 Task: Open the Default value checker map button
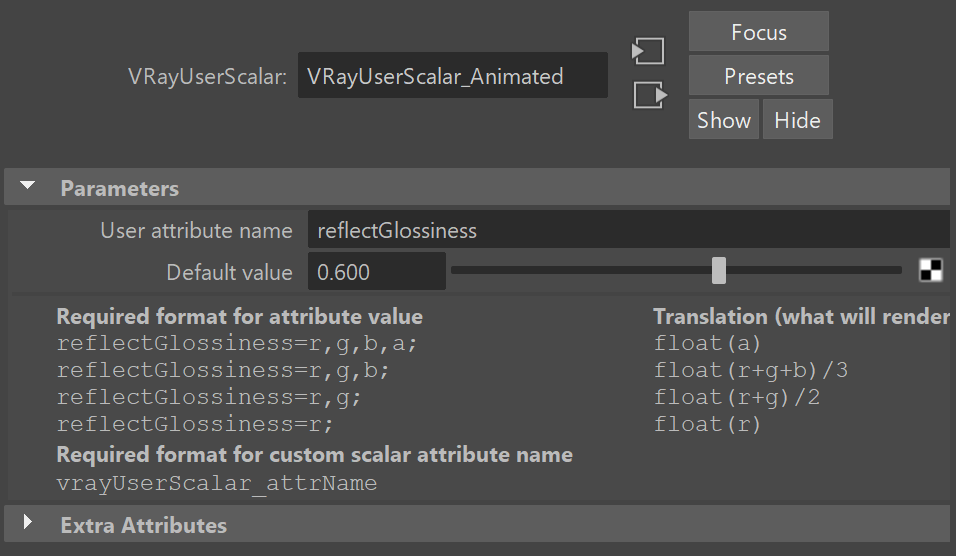pyautogui.click(x=930, y=270)
